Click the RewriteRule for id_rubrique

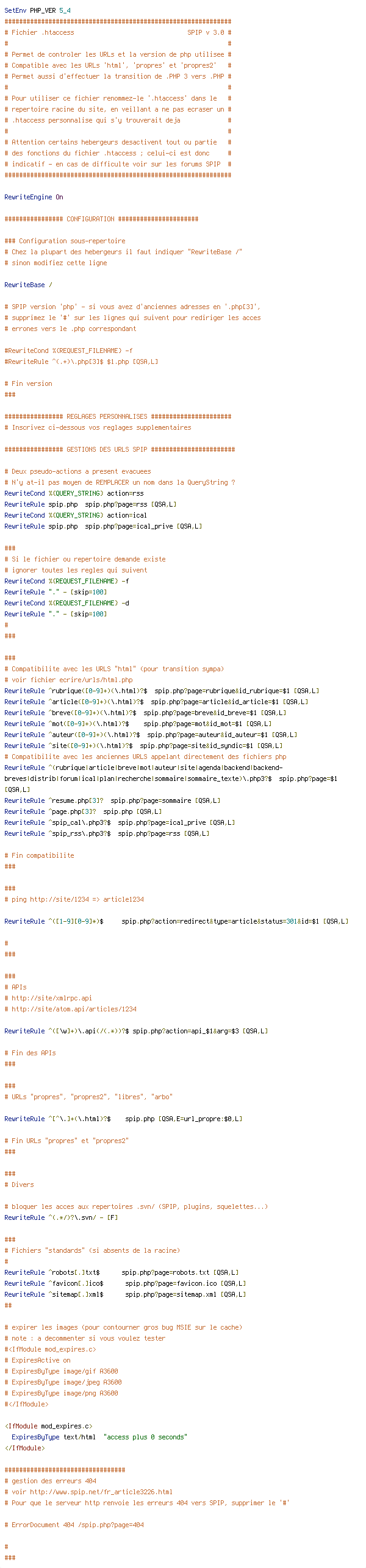[x=162, y=691]
